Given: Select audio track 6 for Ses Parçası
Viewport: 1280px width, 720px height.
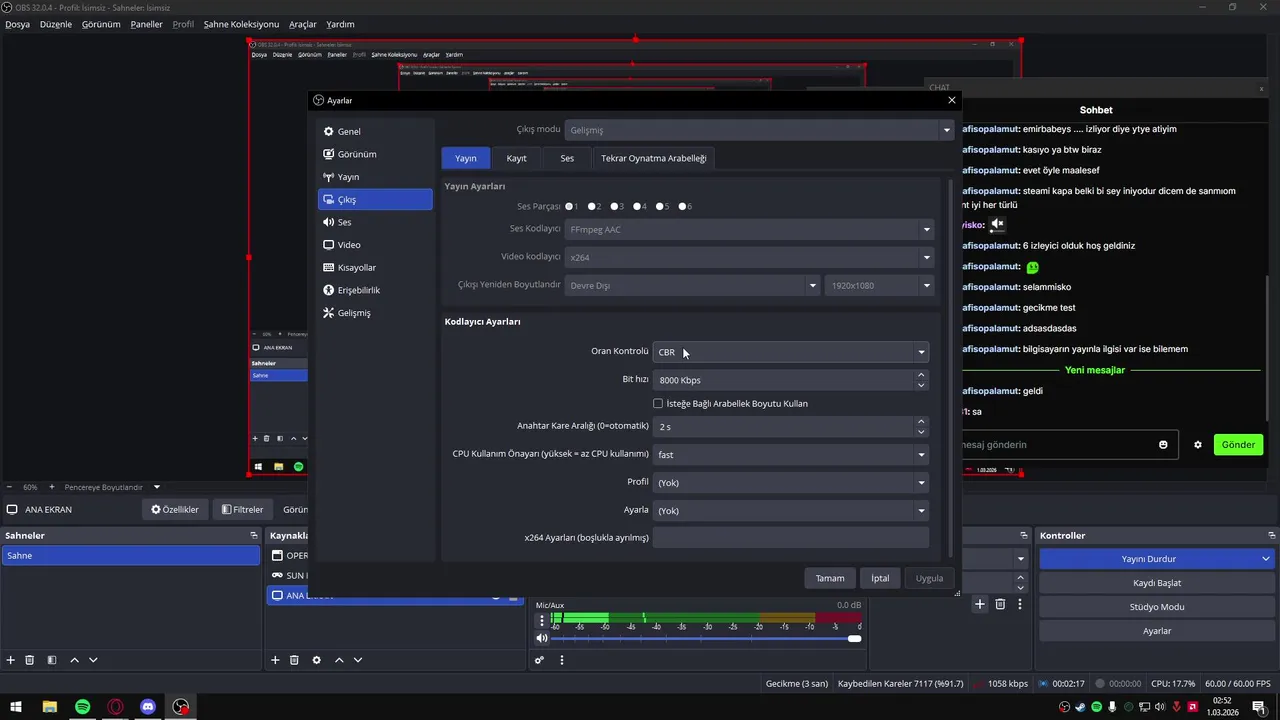Looking at the screenshot, I should point(683,206).
